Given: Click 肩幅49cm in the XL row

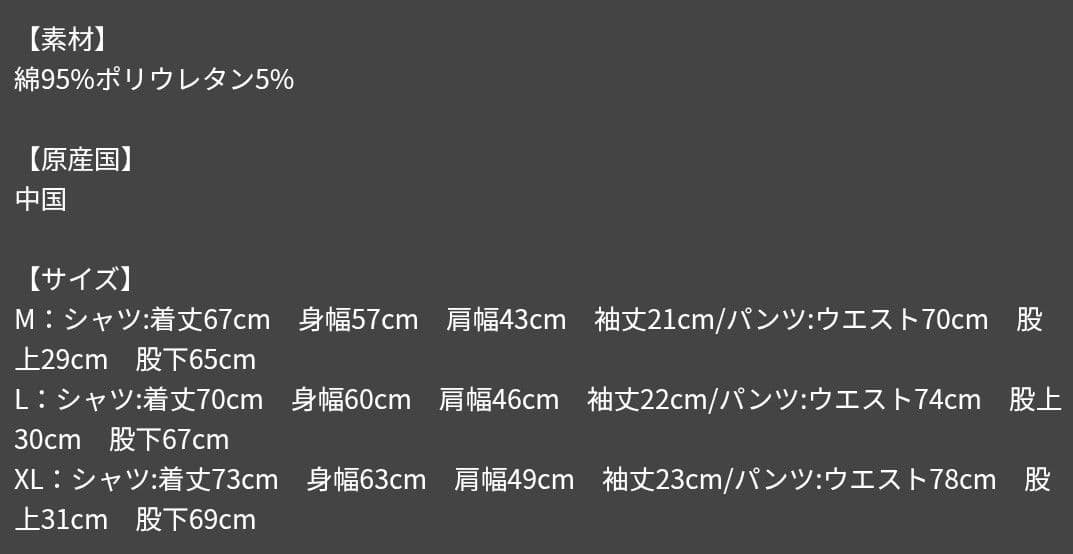Looking at the screenshot, I should (514, 480).
